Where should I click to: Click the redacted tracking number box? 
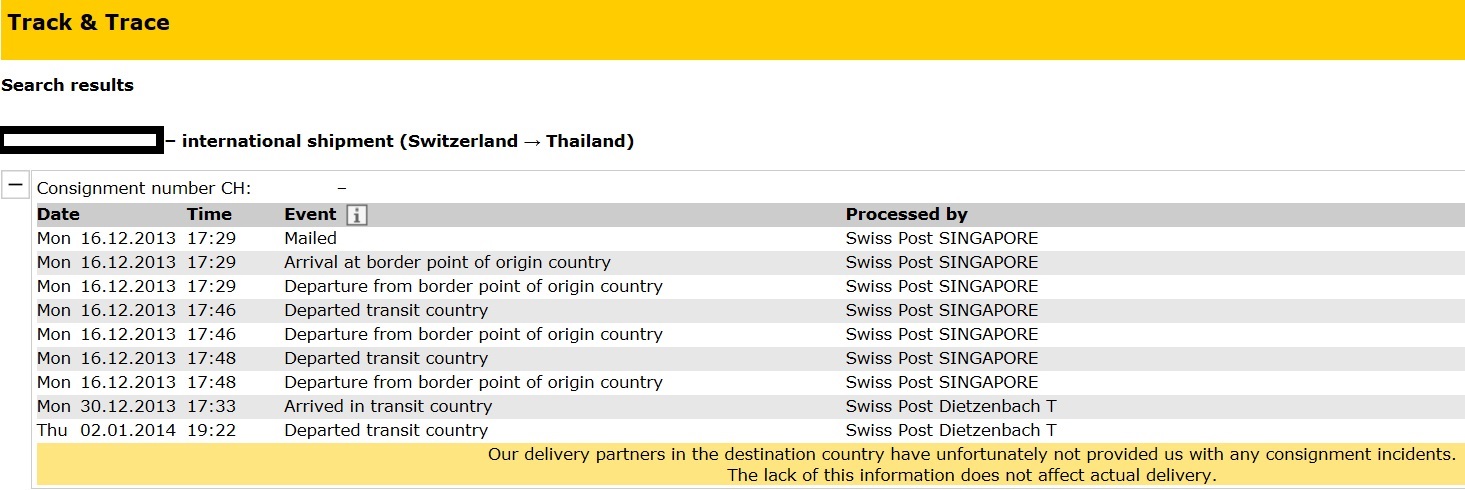82,140
